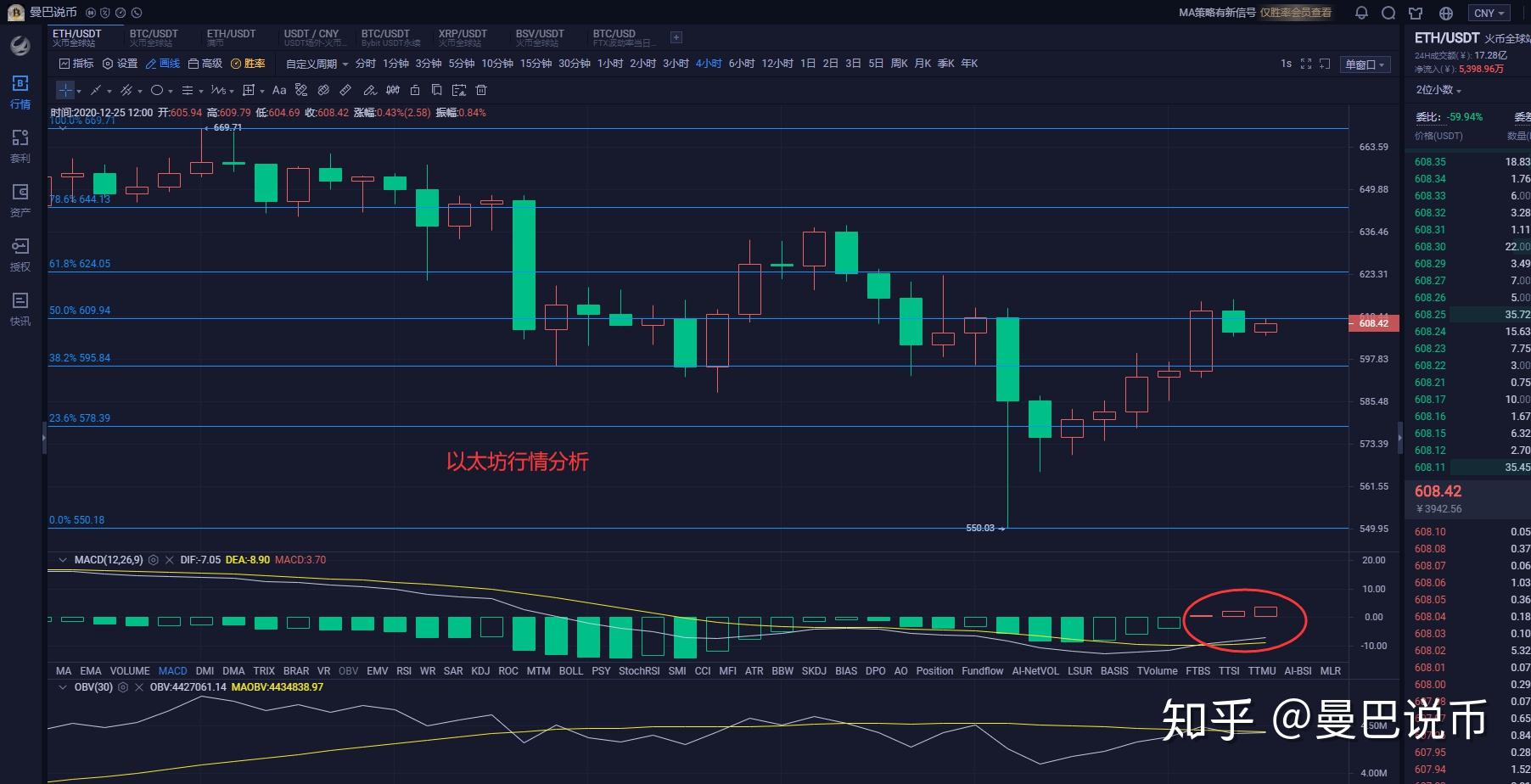Image resolution: width=1531 pixels, height=784 pixels.
Task: Select the 4小时 timeframe
Action: click(x=709, y=64)
